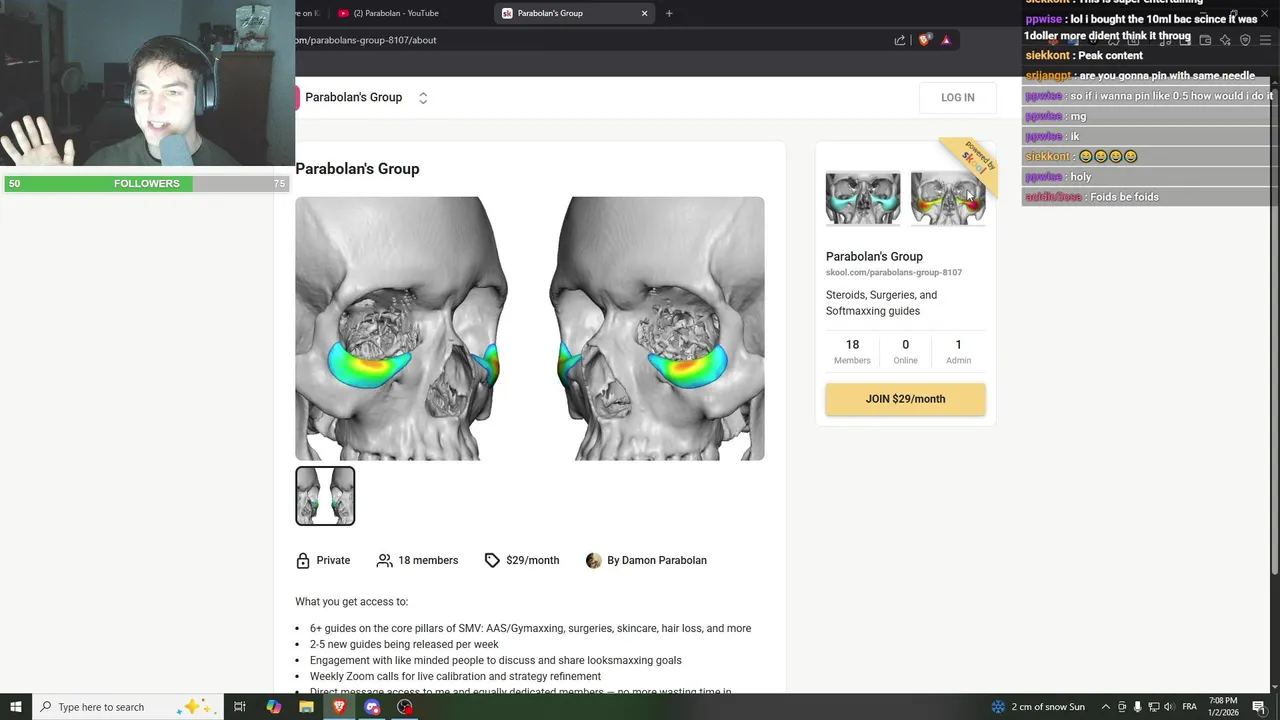Open the Windows Start menu
The width and height of the screenshot is (1280, 720).
coord(15,707)
